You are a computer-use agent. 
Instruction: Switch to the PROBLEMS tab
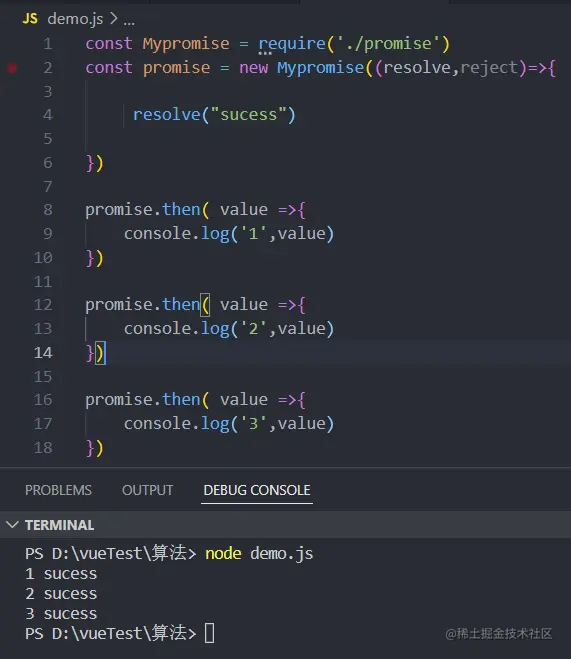tap(58, 490)
